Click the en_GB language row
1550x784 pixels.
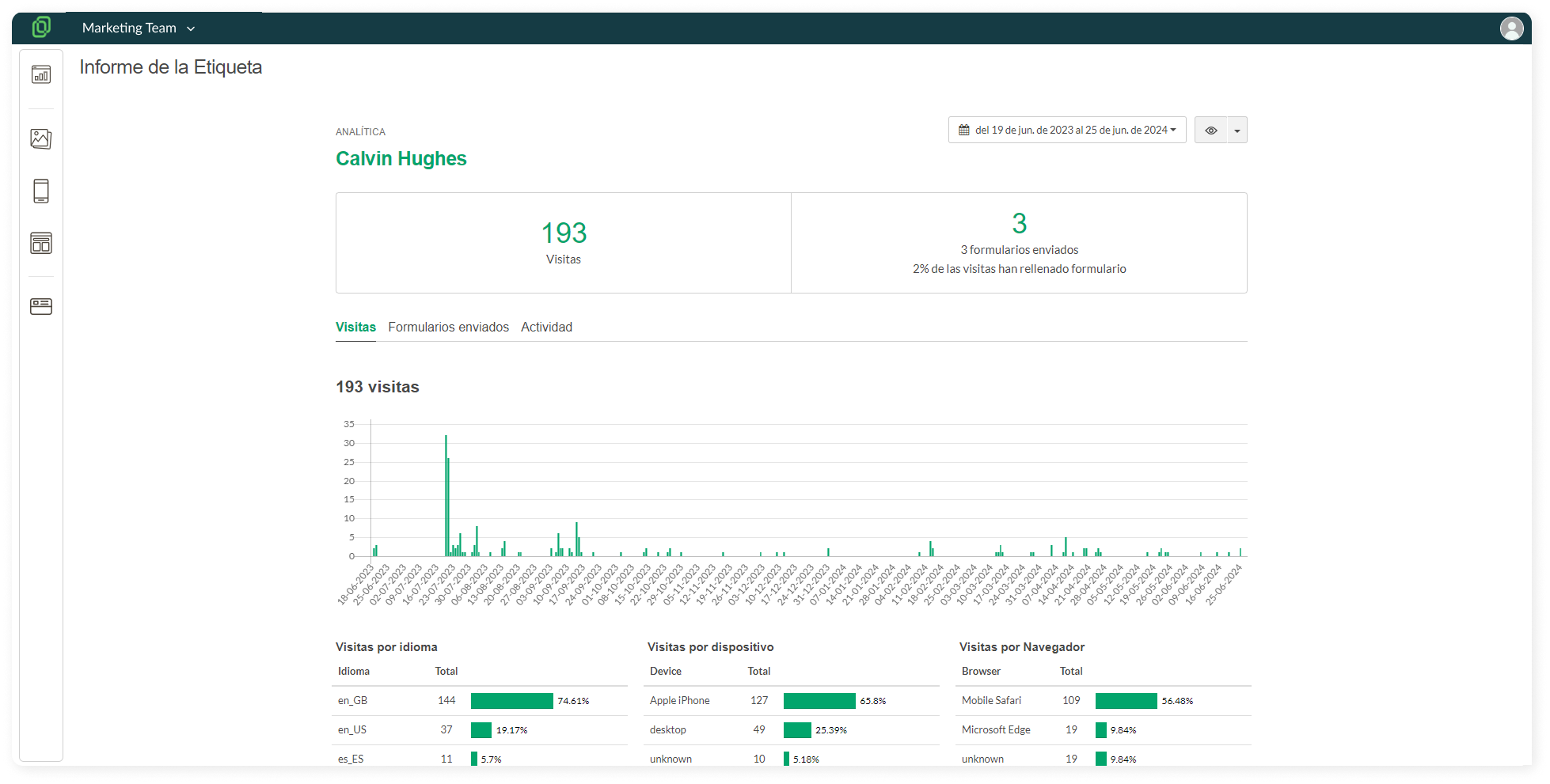[480, 701]
